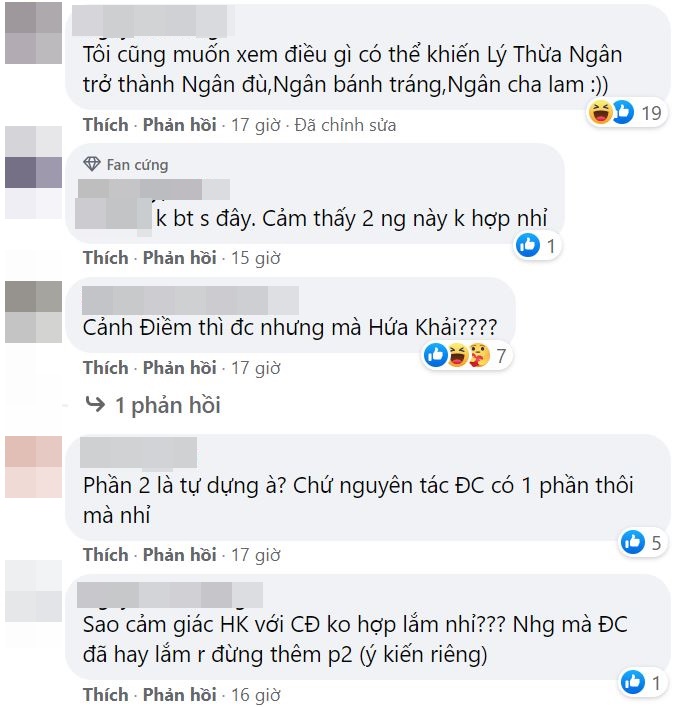The image size is (680, 707).
Task: Click the like icon on the HK với CĐ comment
Action: point(633,682)
